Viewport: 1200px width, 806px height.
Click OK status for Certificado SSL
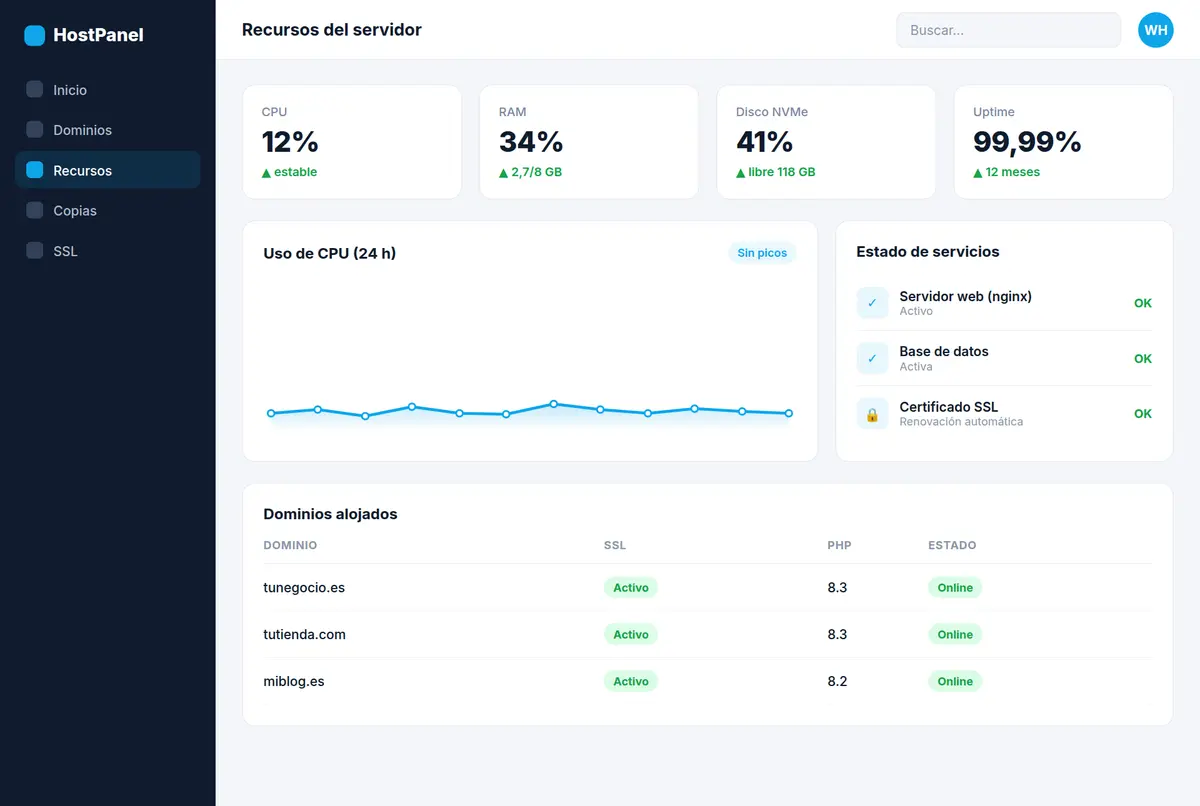click(1143, 414)
